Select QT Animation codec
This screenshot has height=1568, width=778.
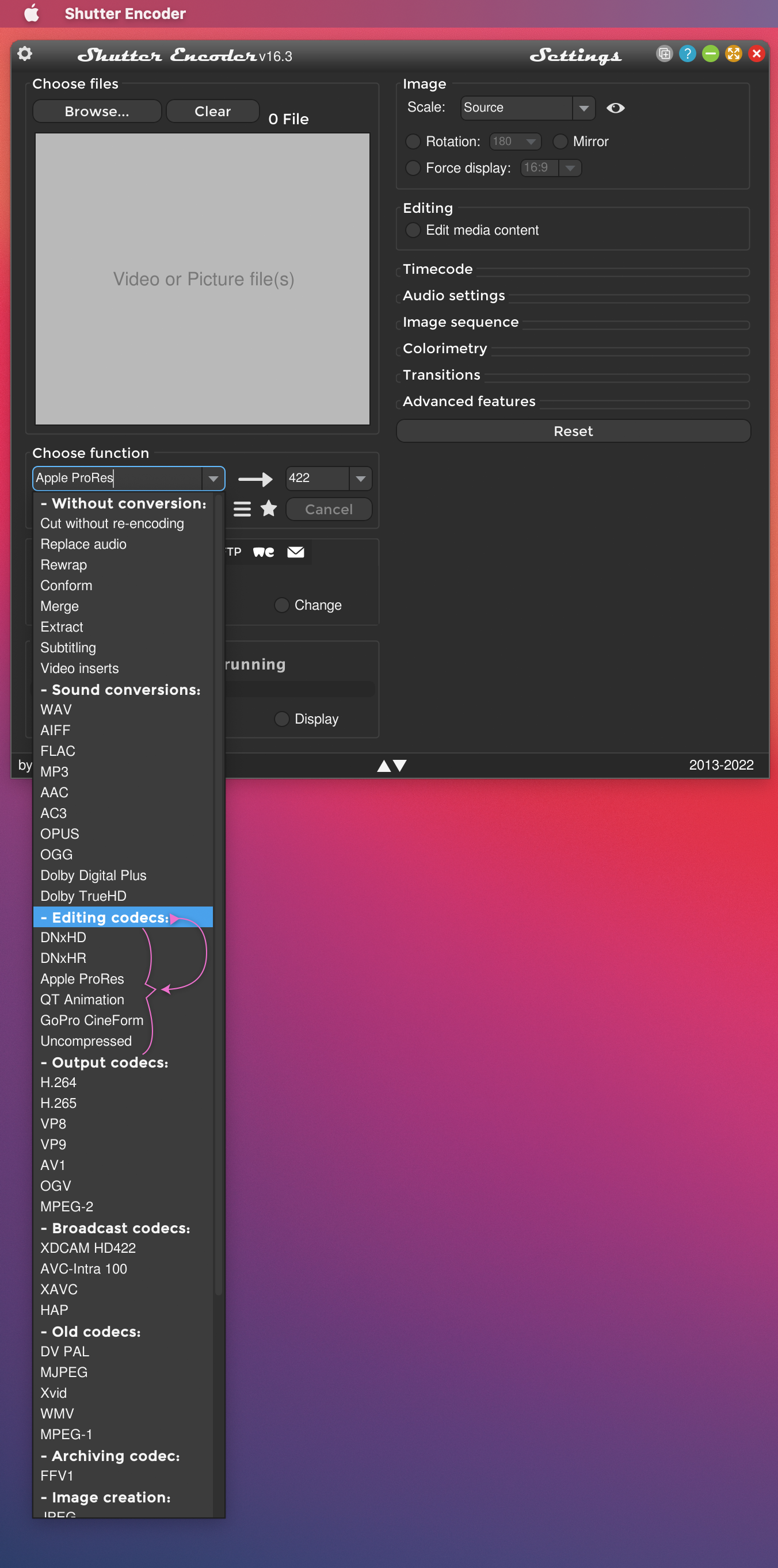pyautogui.click(x=123, y=1000)
